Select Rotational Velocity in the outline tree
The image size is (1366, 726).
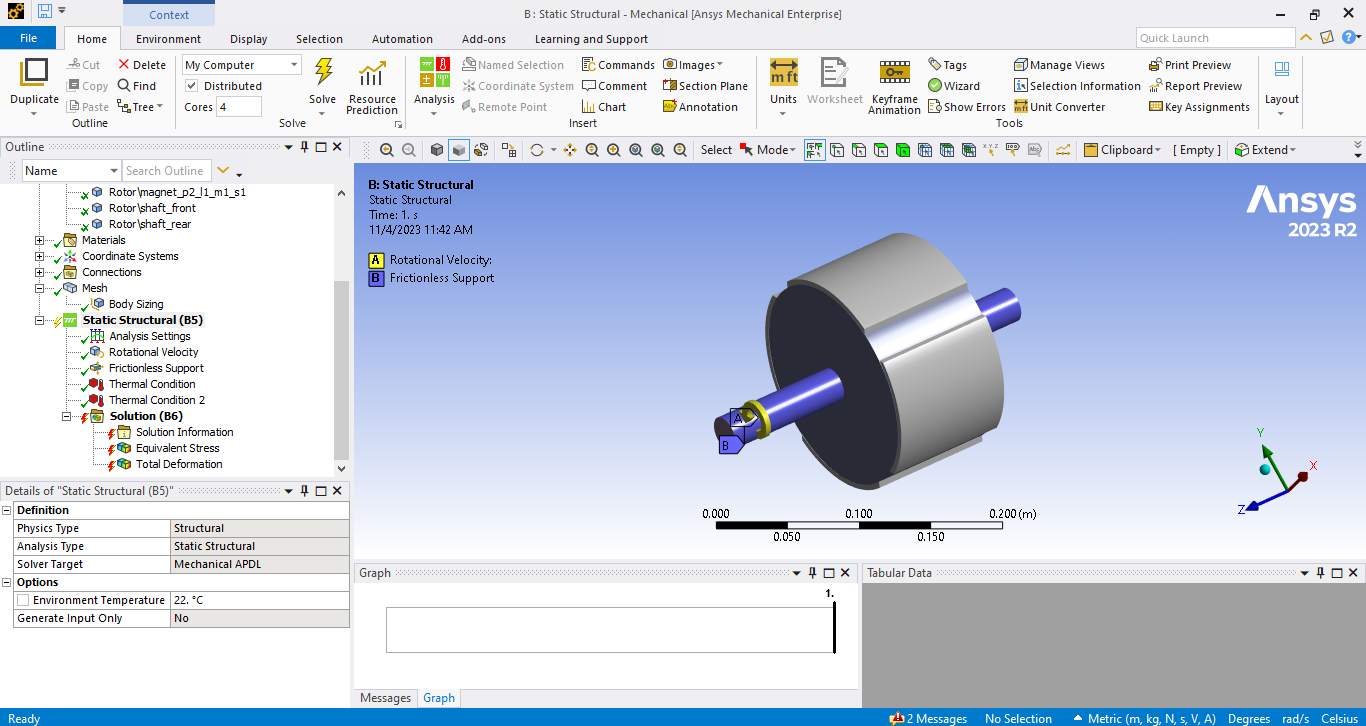click(154, 352)
